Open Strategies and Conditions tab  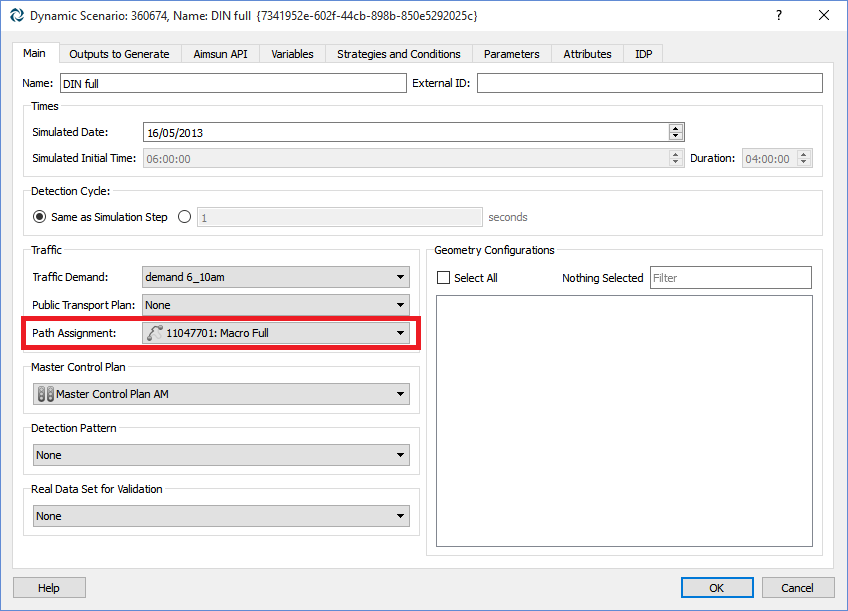point(399,54)
